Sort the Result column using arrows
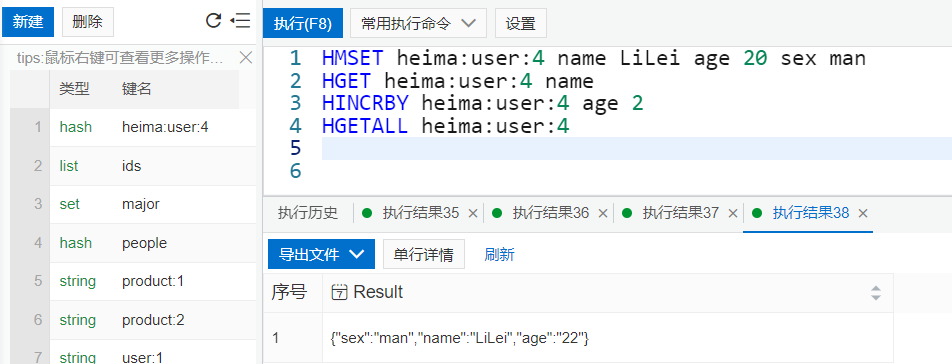The height and width of the screenshot is (364, 952). (876, 293)
